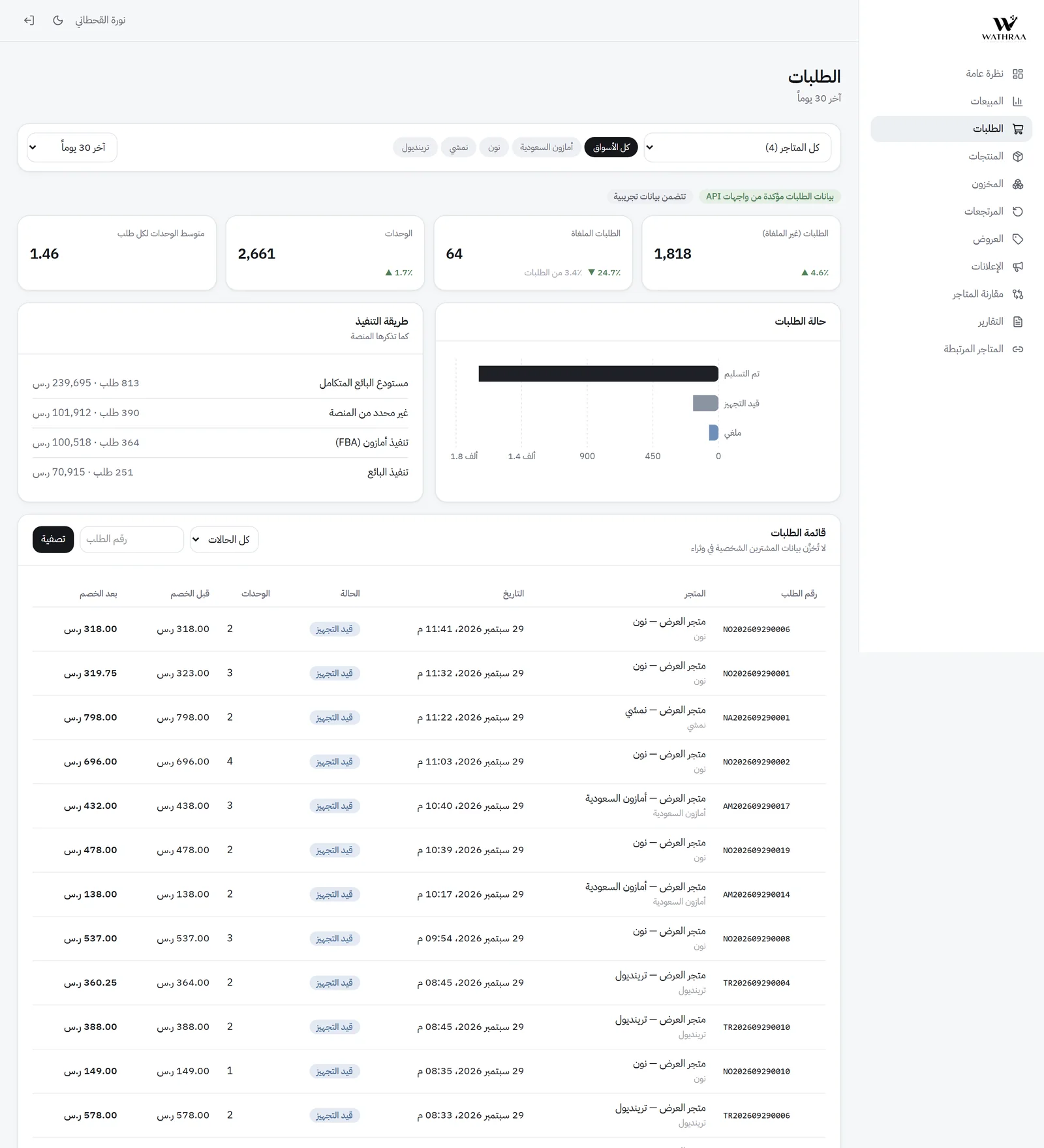Click order number AM202609290017
This screenshot has height=1148, width=1044.
[x=756, y=806]
